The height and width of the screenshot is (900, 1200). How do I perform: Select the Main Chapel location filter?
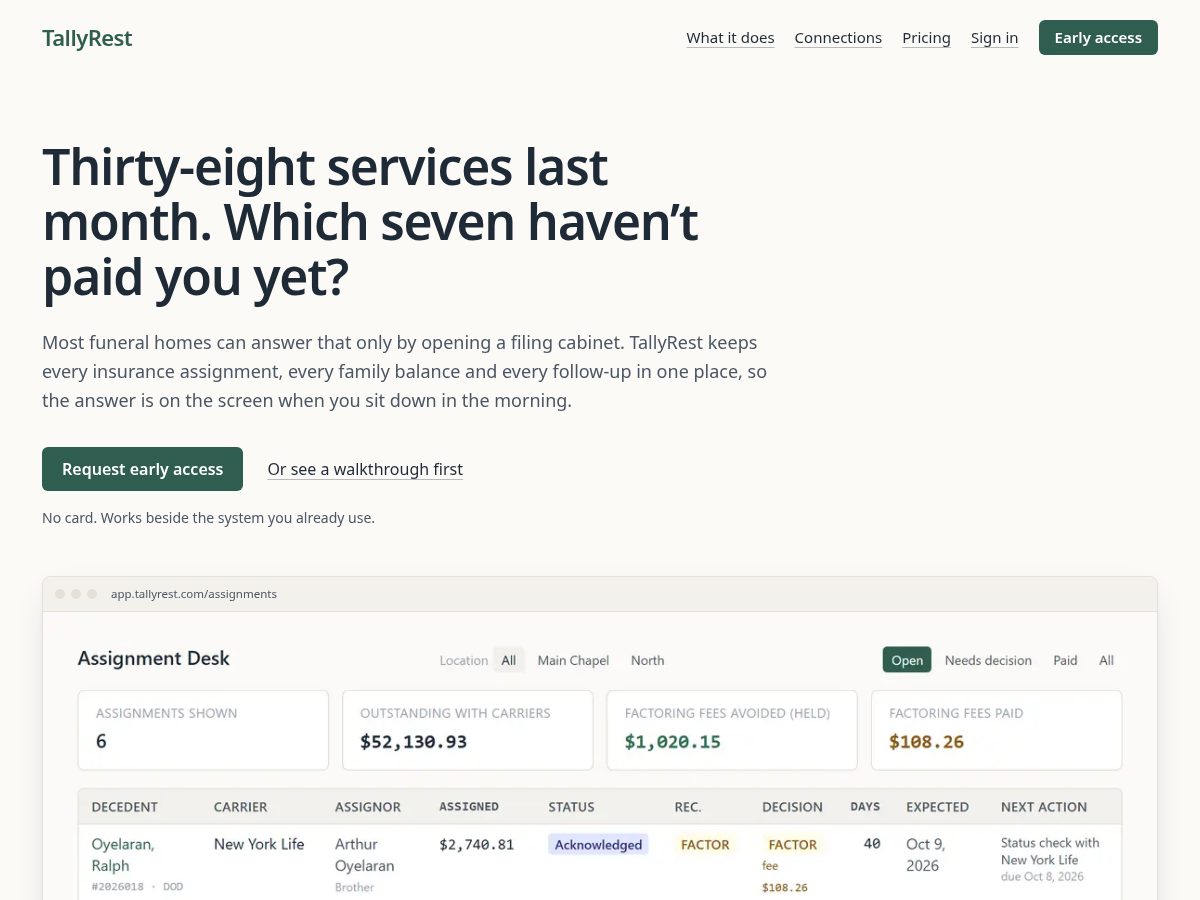pos(573,660)
